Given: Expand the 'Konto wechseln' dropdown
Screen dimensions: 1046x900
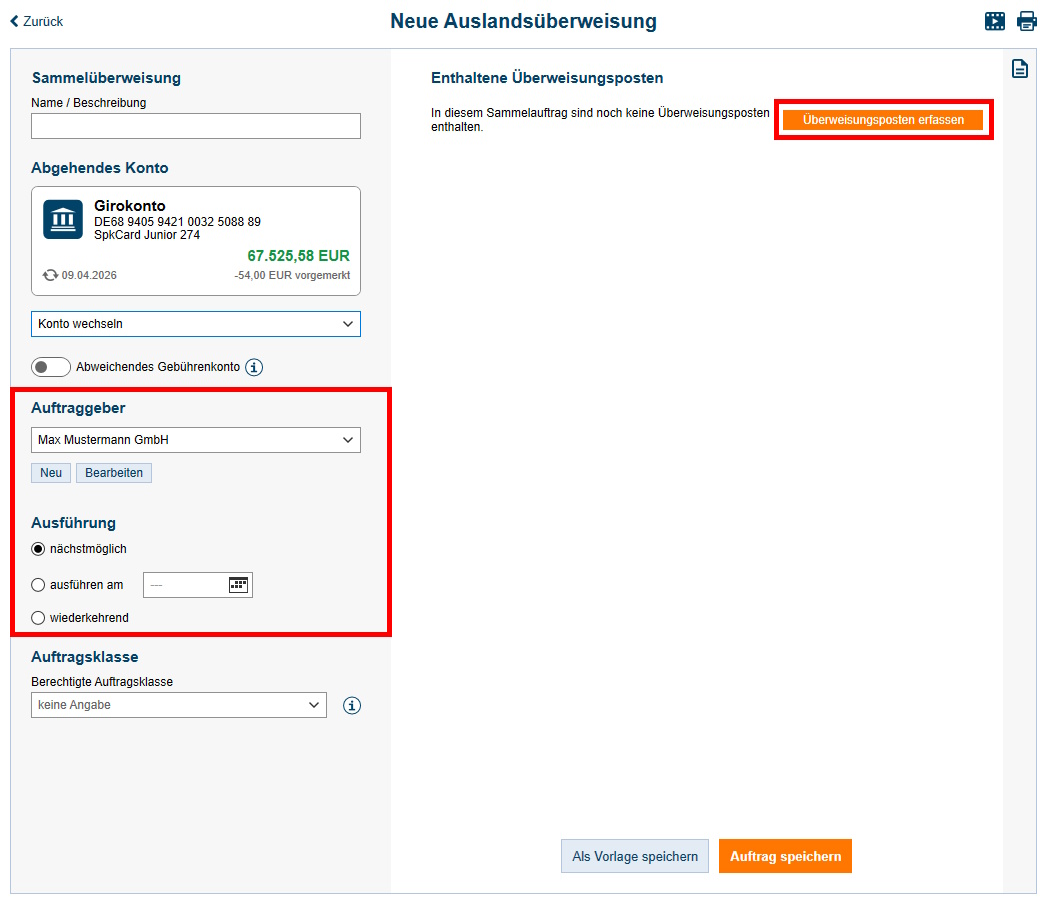Looking at the screenshot, I should point(196,324).
